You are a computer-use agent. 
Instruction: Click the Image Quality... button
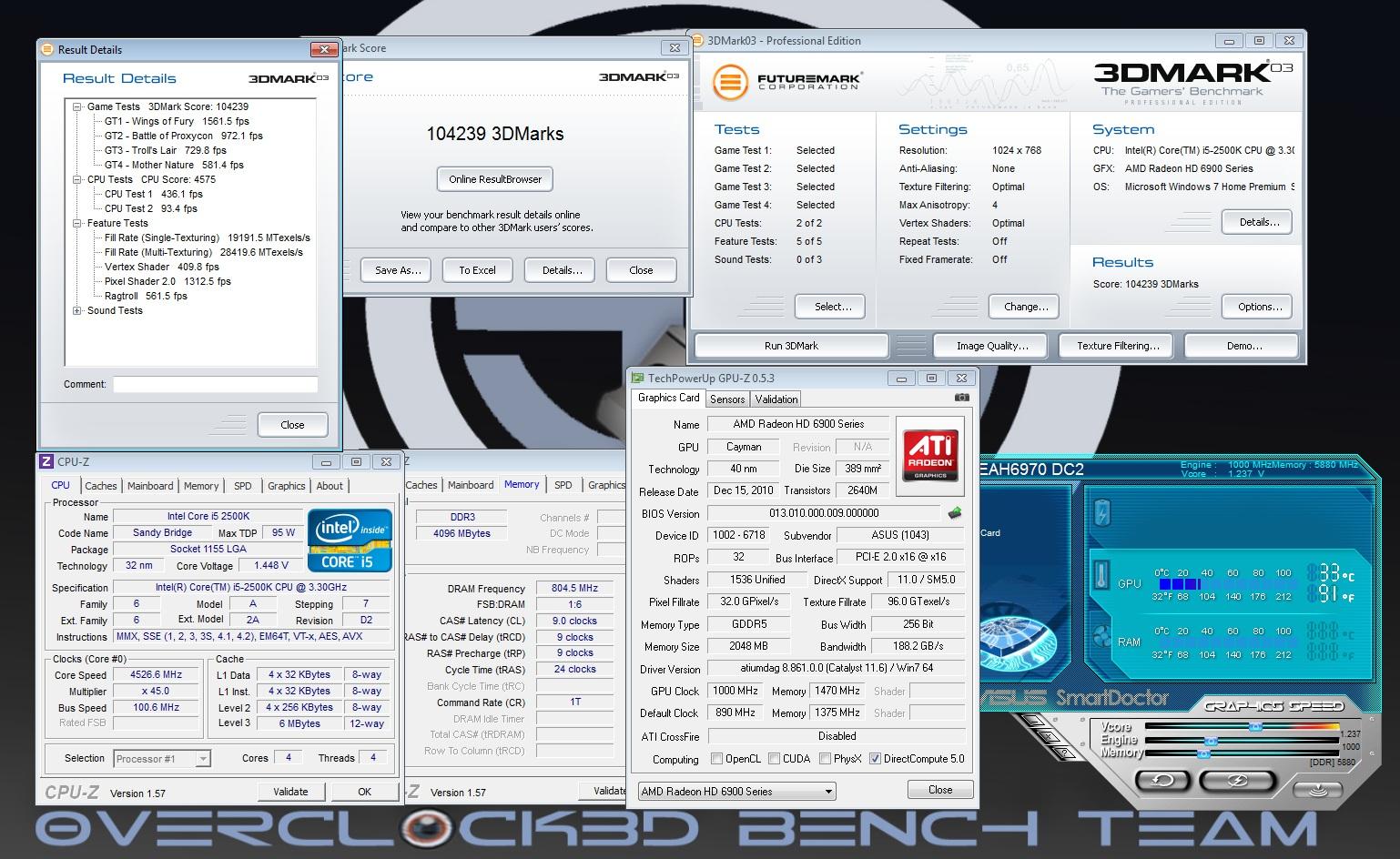992,346
